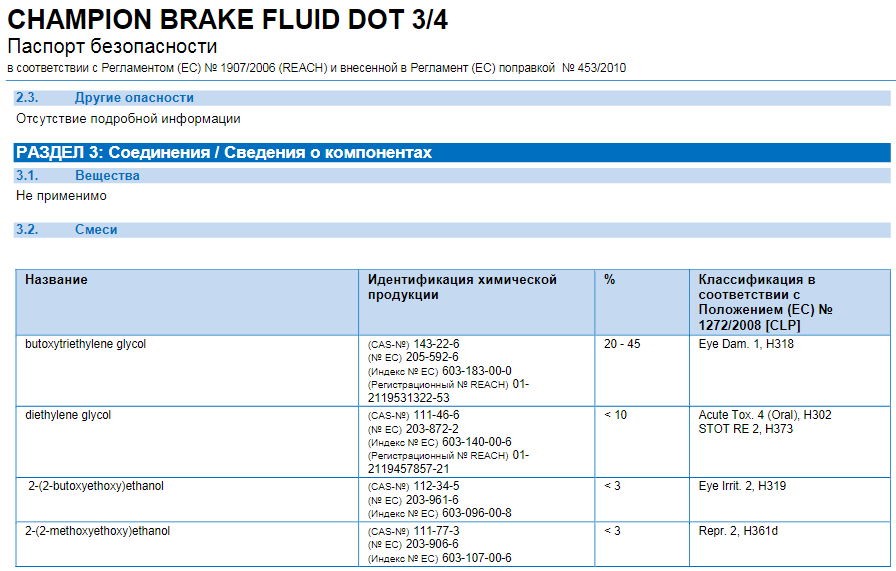Click the regulation line mentioning № 1907/2006 (REACH)
The height and width of the screenshot is (571, 896).
pyautogui.click(x=317, y=68)
